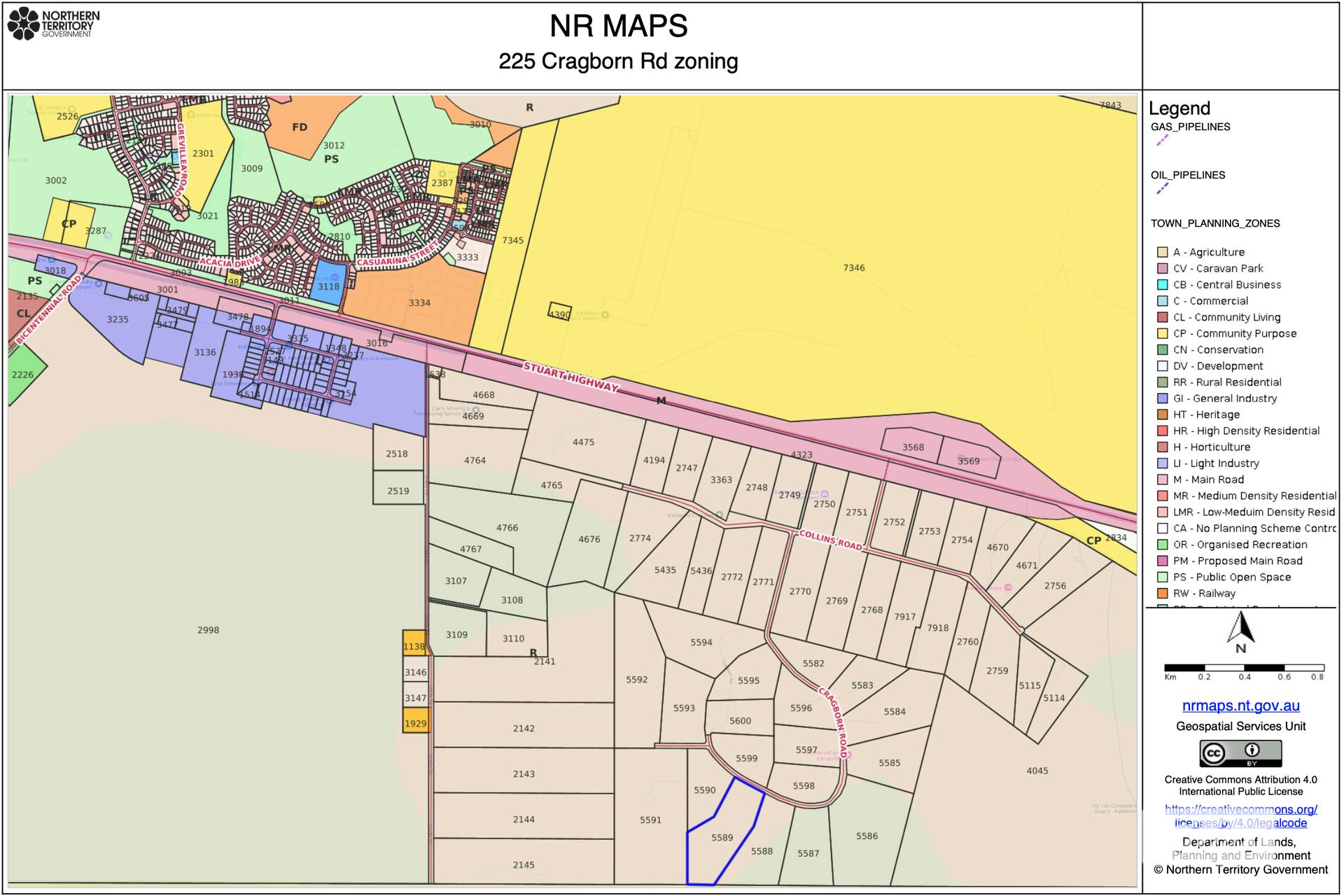Click the Railway orange legend swatch
Screen dimensions: 1344x896
[x=1163, y=593]
